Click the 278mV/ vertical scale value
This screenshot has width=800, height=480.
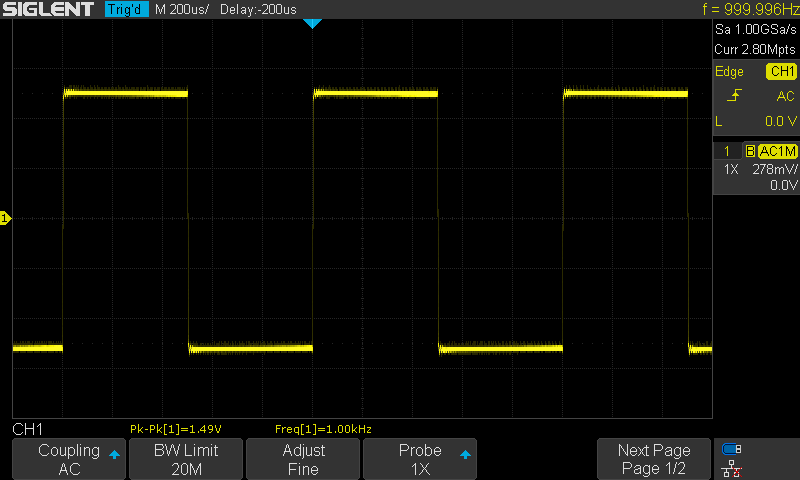[775, 169]
